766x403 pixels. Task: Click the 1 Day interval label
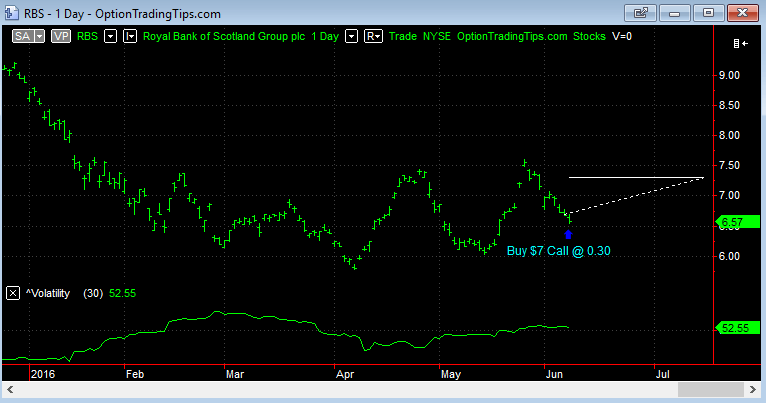pos(325,37)
